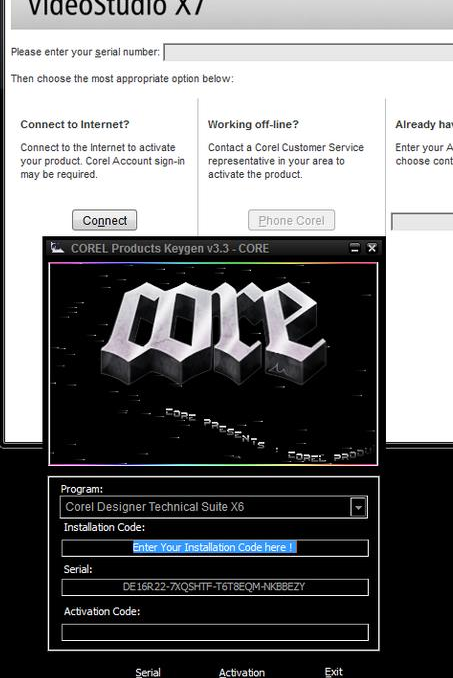The height and width of the screenshot is (678, 453).
Task: Click the Exit button in the keygen
Action: click(x=333, y=672)
